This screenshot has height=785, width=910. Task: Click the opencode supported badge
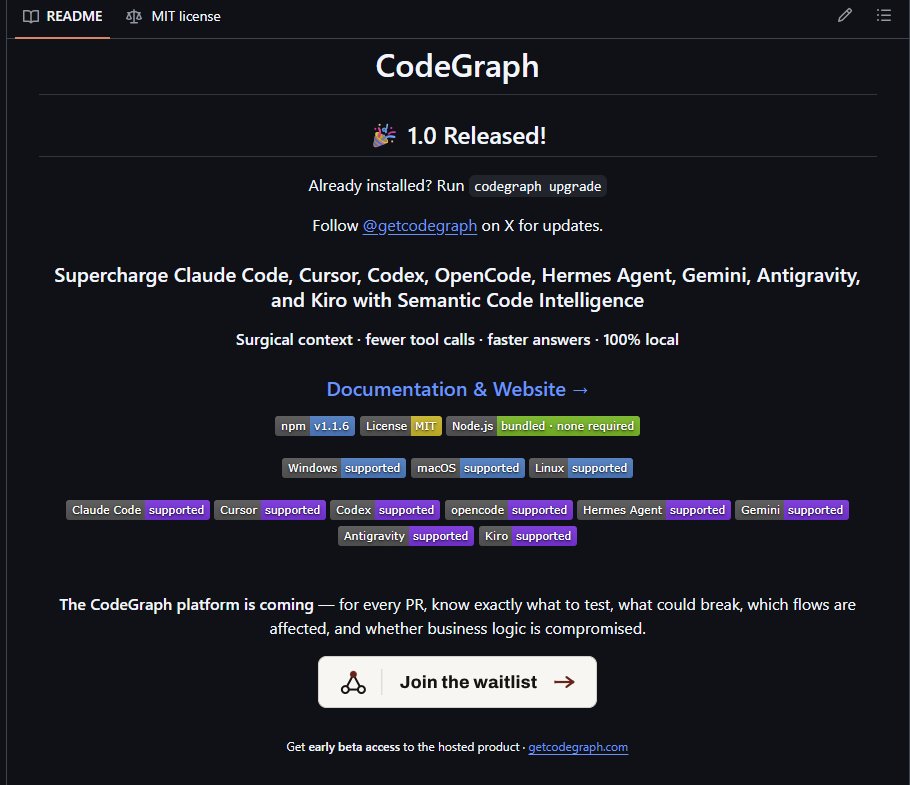[508, 510]
